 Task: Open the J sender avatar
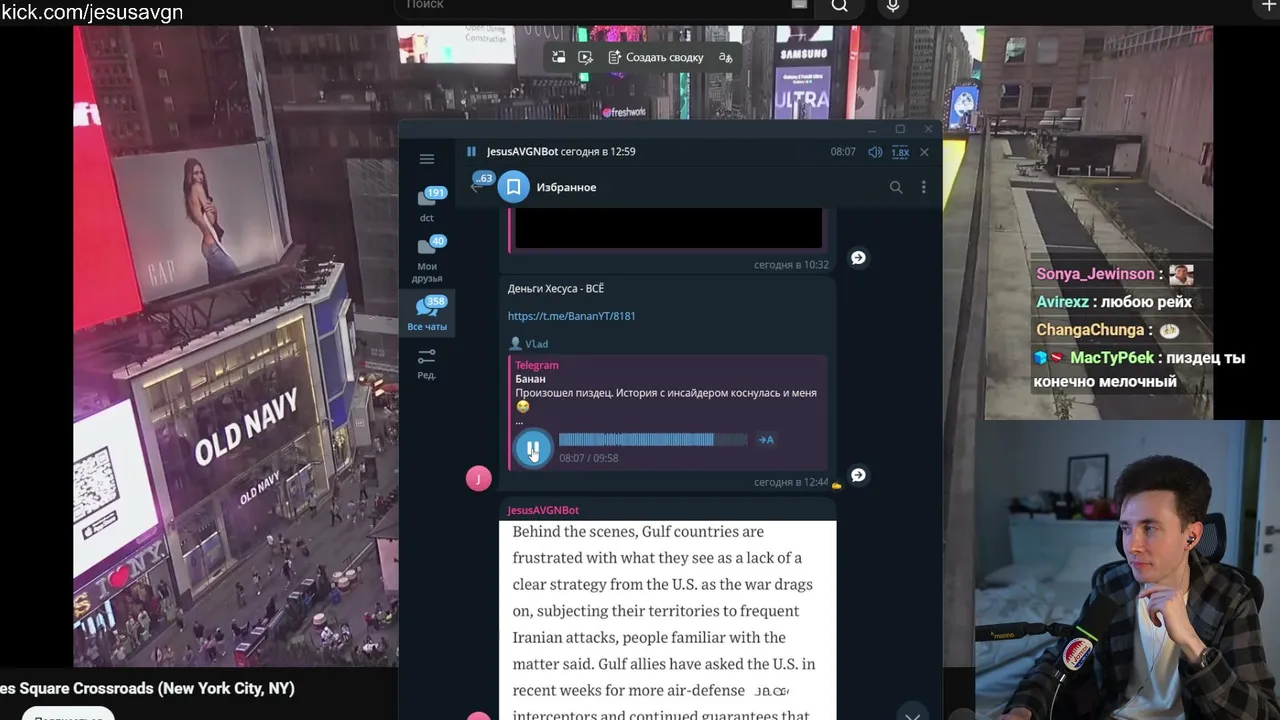pos(478,478)
